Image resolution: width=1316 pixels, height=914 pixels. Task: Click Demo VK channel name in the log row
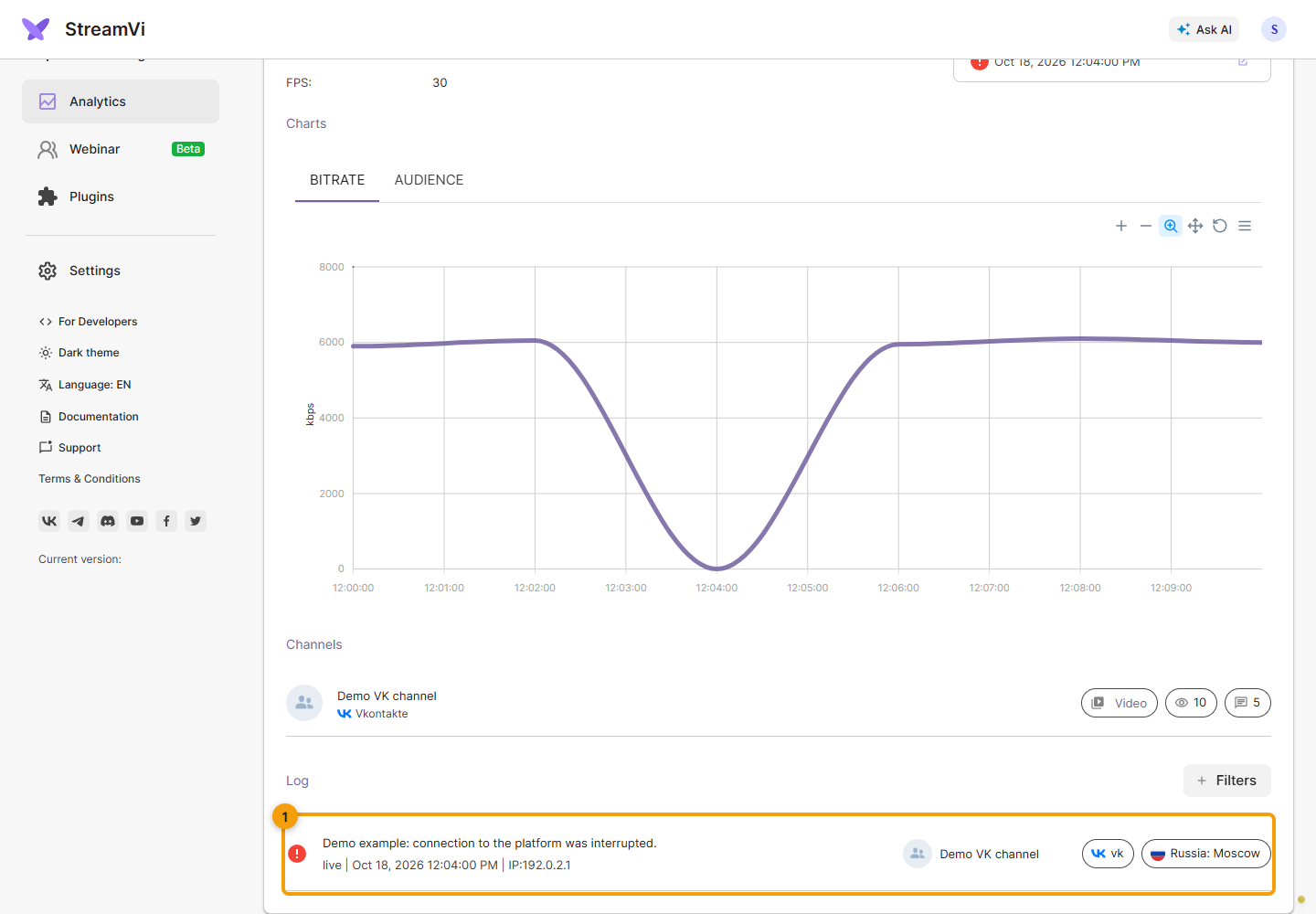989,855
